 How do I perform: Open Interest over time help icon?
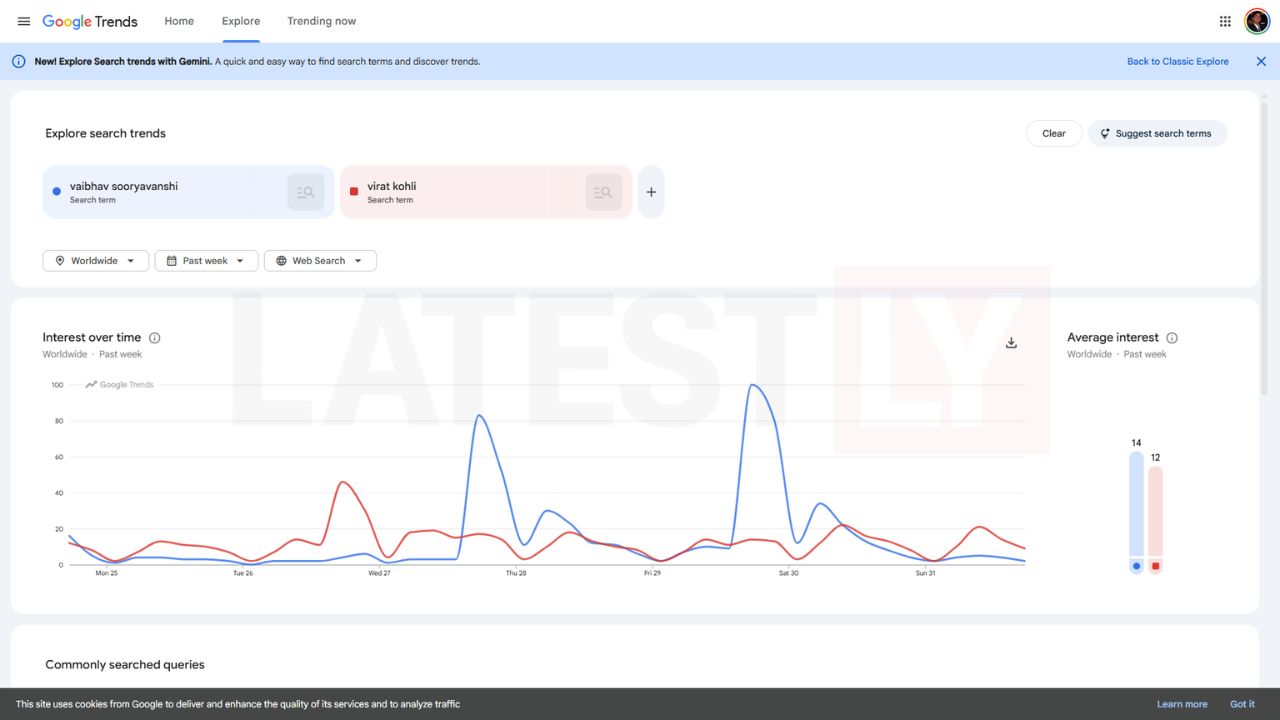154,338
